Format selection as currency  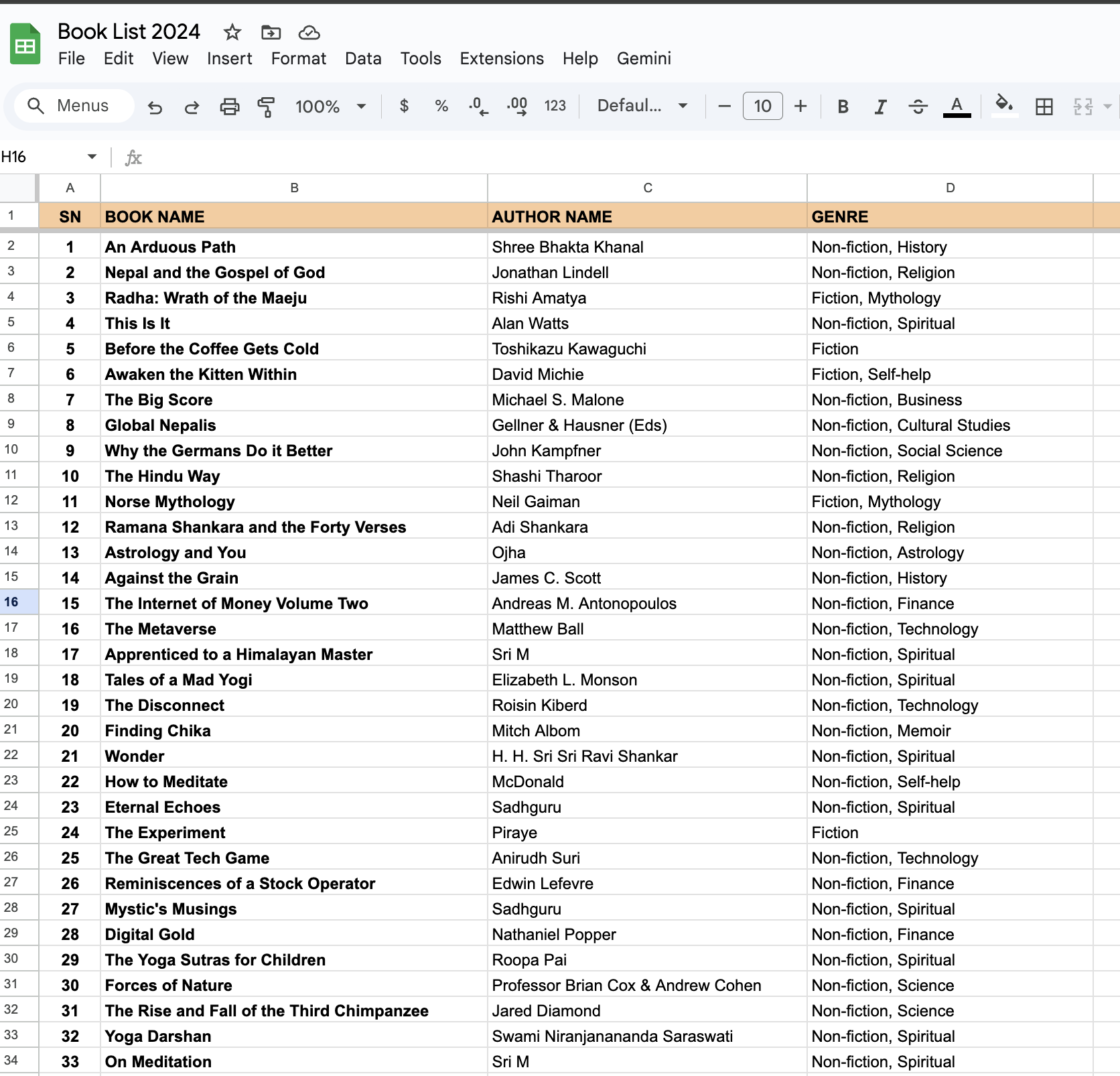pyautogui.click(x=404, y=106)
